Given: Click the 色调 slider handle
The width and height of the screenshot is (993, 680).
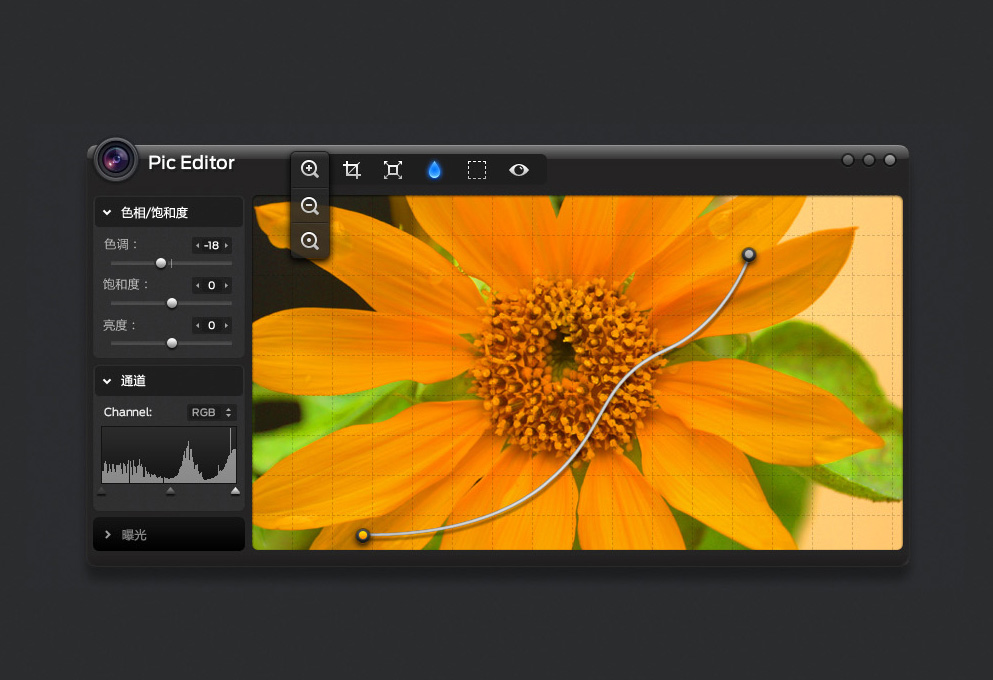Looking at the screenshot, I should 161,263.
